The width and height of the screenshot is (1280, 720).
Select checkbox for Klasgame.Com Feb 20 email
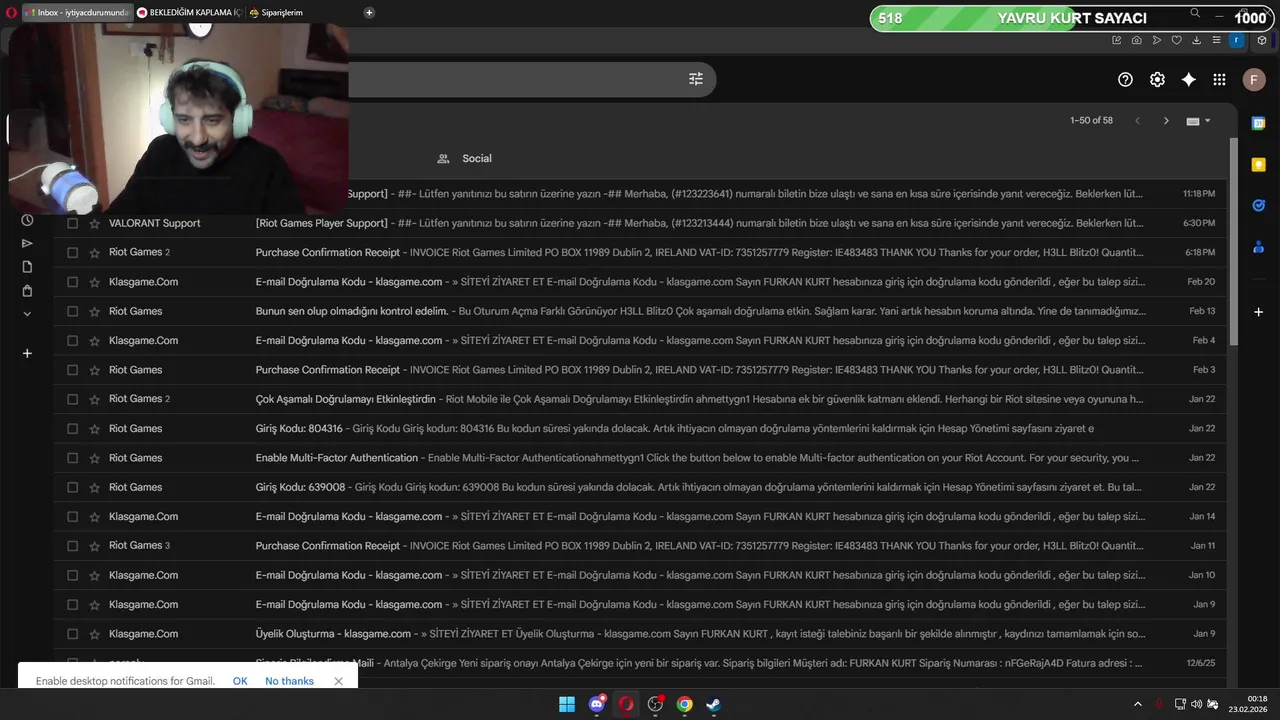point(72,282)
